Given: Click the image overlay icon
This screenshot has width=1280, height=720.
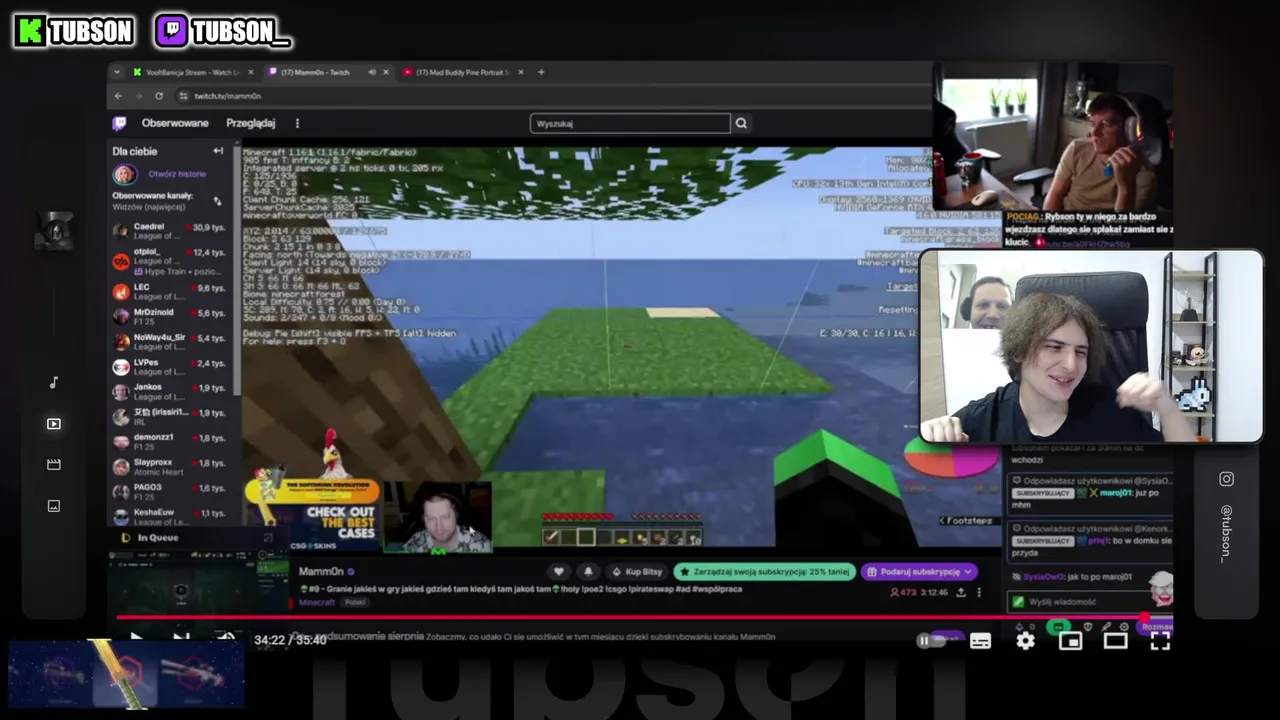Looking at the screenshot, I should click(x=54, y=506).
